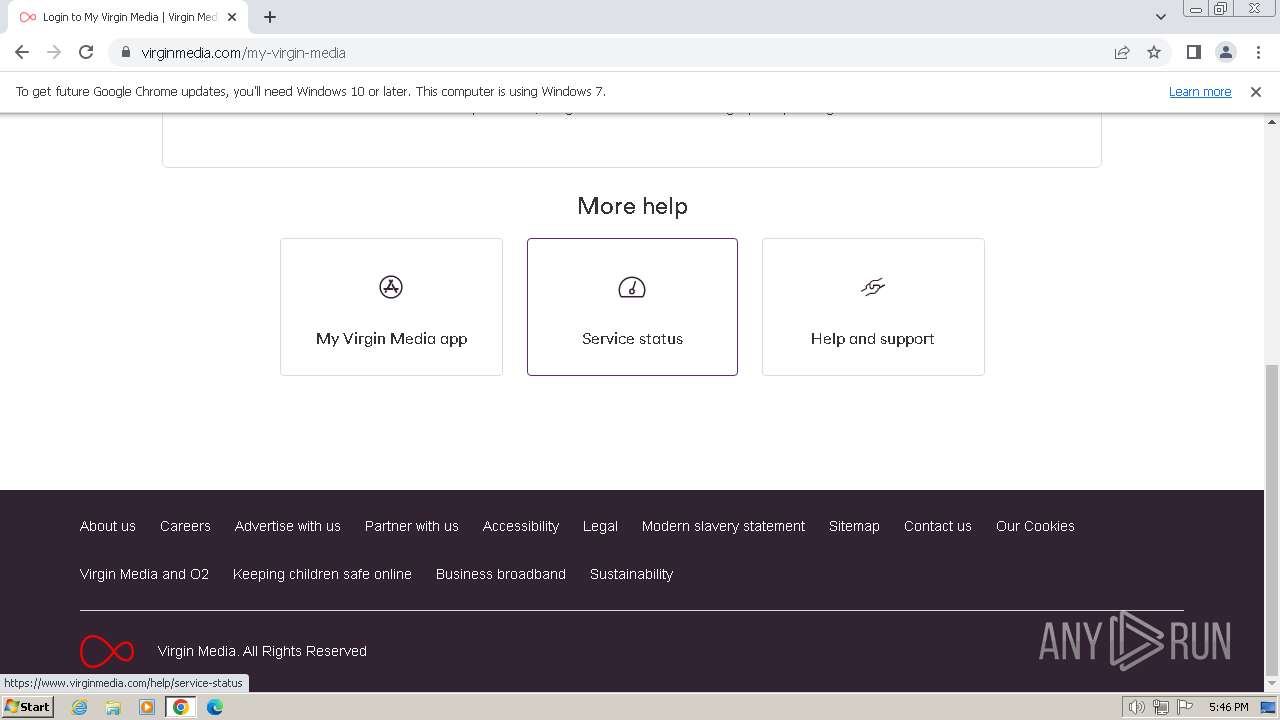Click the red Virgin Media infinity logo
The width and height of the screenshot is (1280, 720).
coord(107,651)
